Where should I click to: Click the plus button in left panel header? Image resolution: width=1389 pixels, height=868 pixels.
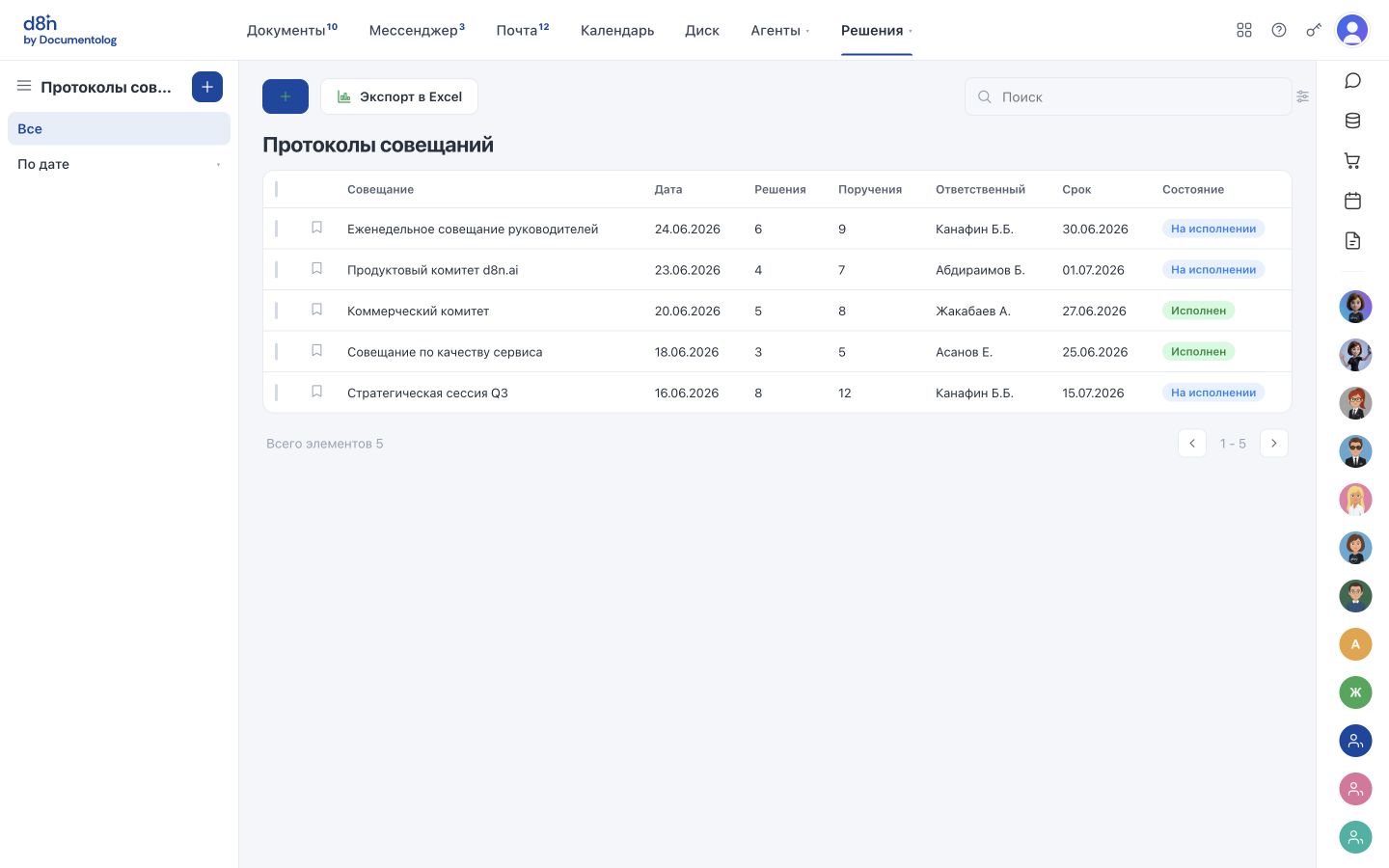(x=207, y=87)
